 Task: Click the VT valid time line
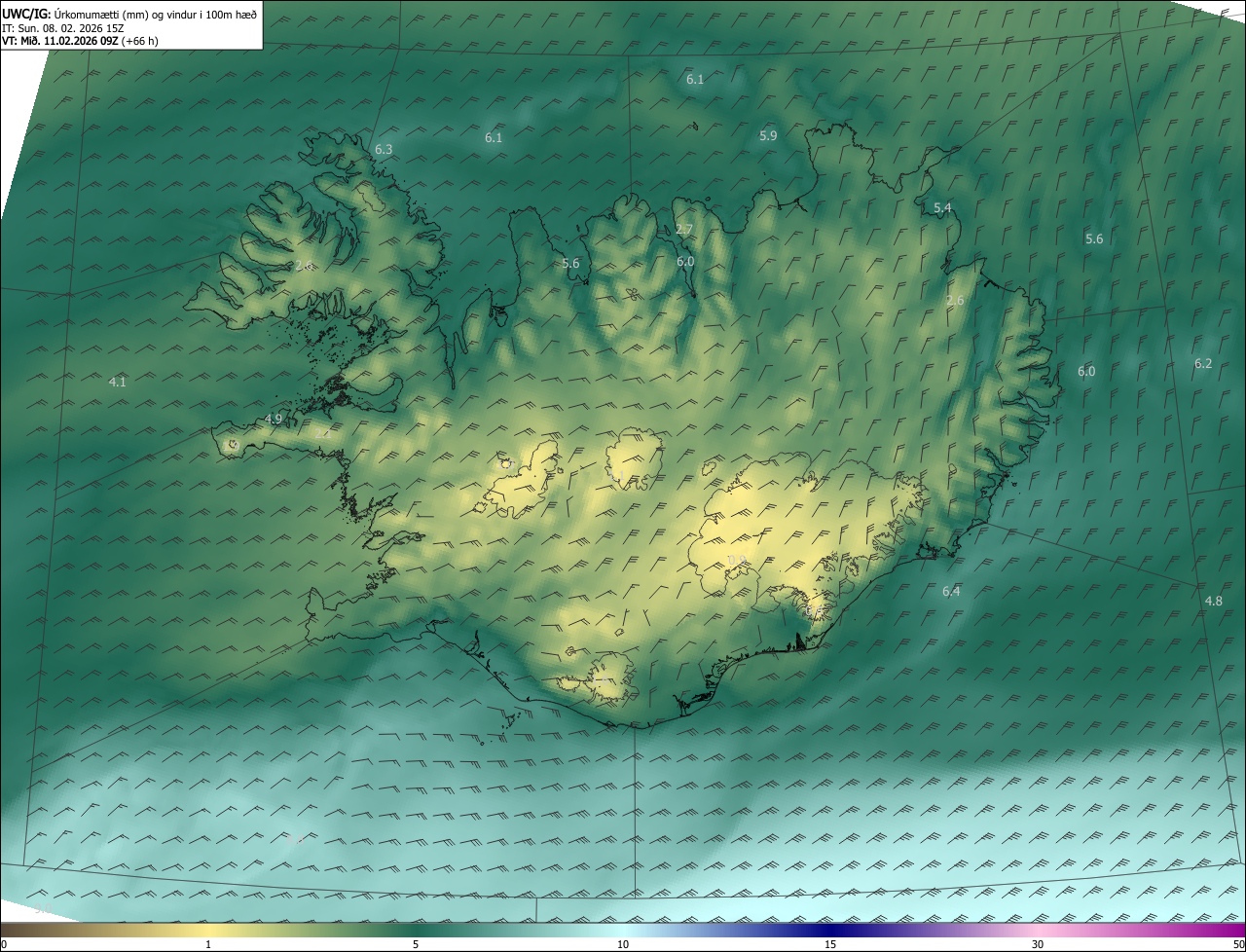80,41
